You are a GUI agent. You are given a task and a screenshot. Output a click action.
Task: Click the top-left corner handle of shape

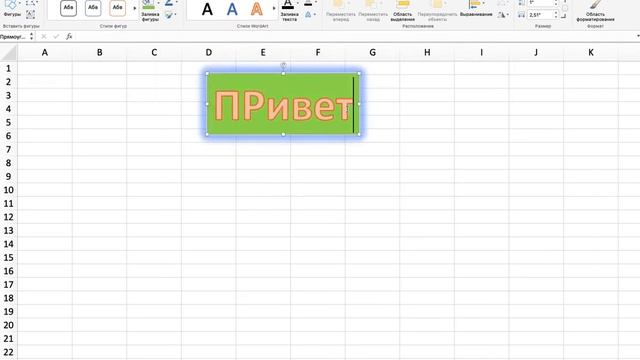(x=207, y=73)
